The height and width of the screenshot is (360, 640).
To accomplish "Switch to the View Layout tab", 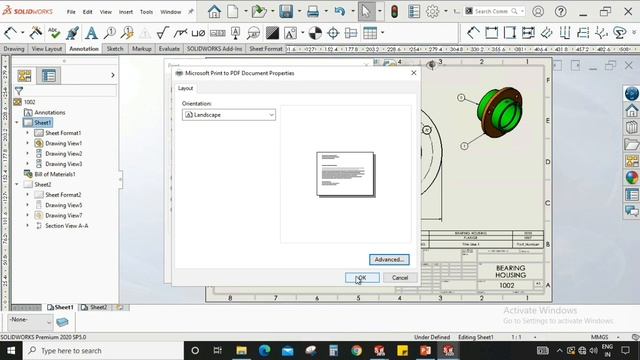I will pyautogui.click(x=47, y=49).
